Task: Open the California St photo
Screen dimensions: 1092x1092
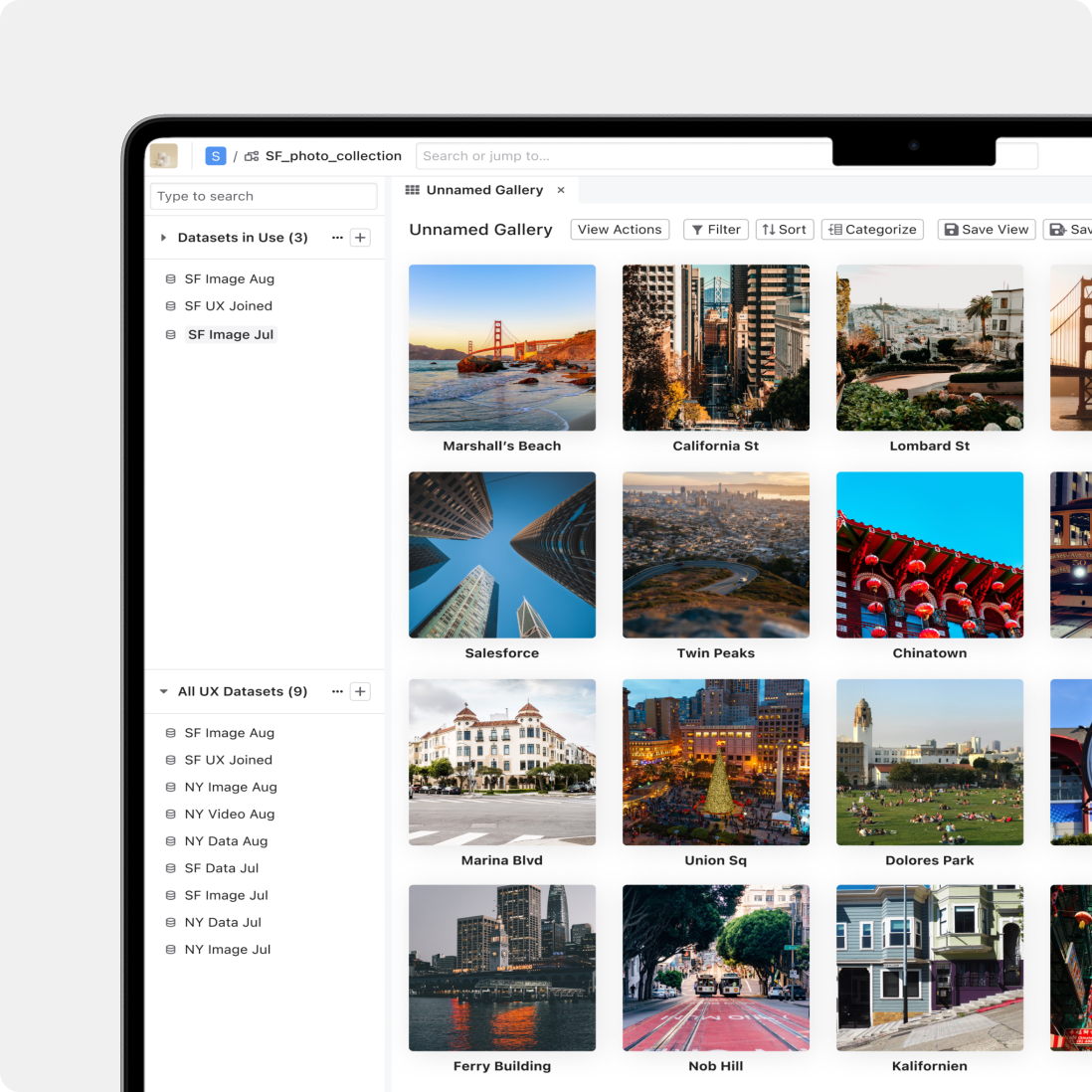Action: [x=716, y=347]
